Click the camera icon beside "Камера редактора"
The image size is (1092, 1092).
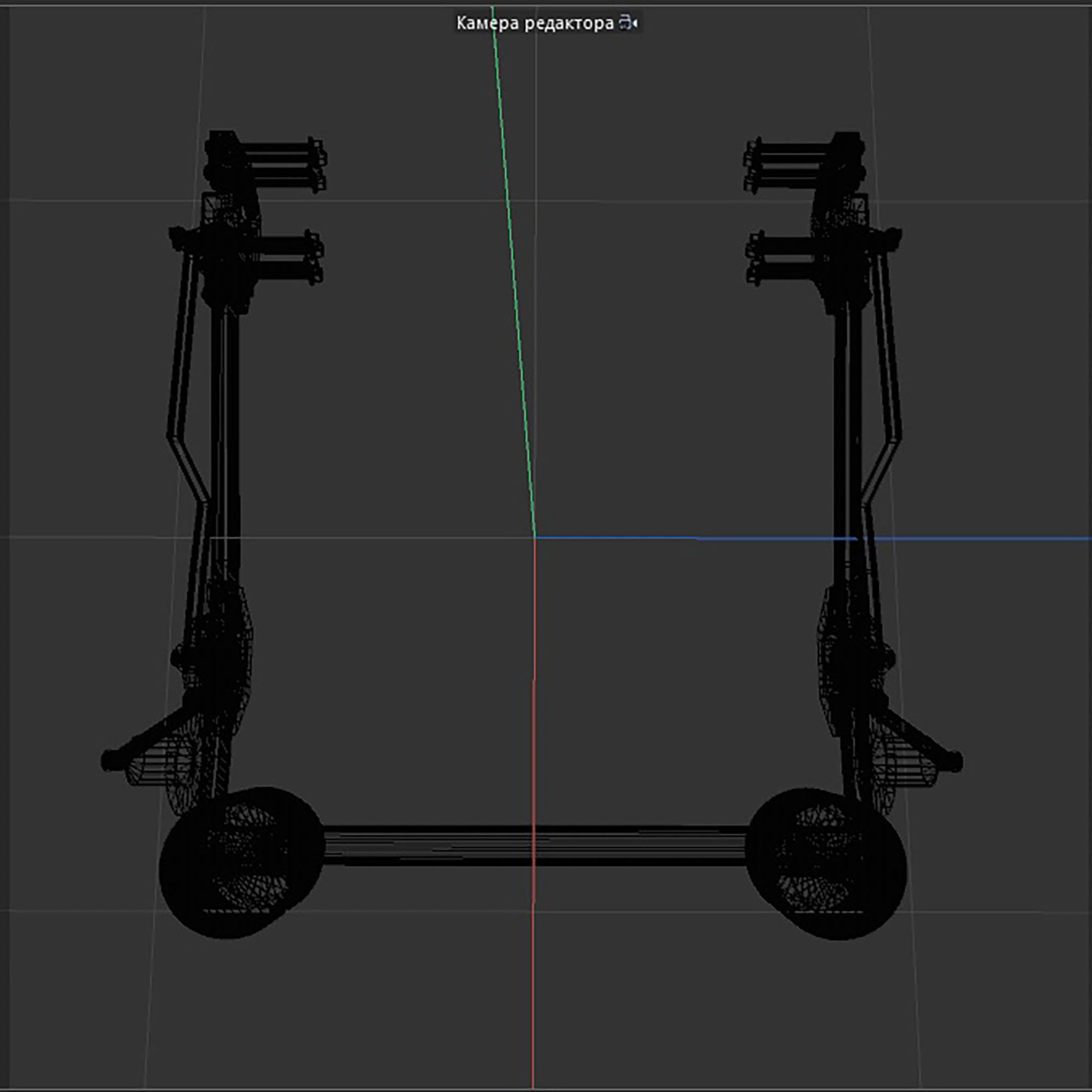click(x=628, y=23)
